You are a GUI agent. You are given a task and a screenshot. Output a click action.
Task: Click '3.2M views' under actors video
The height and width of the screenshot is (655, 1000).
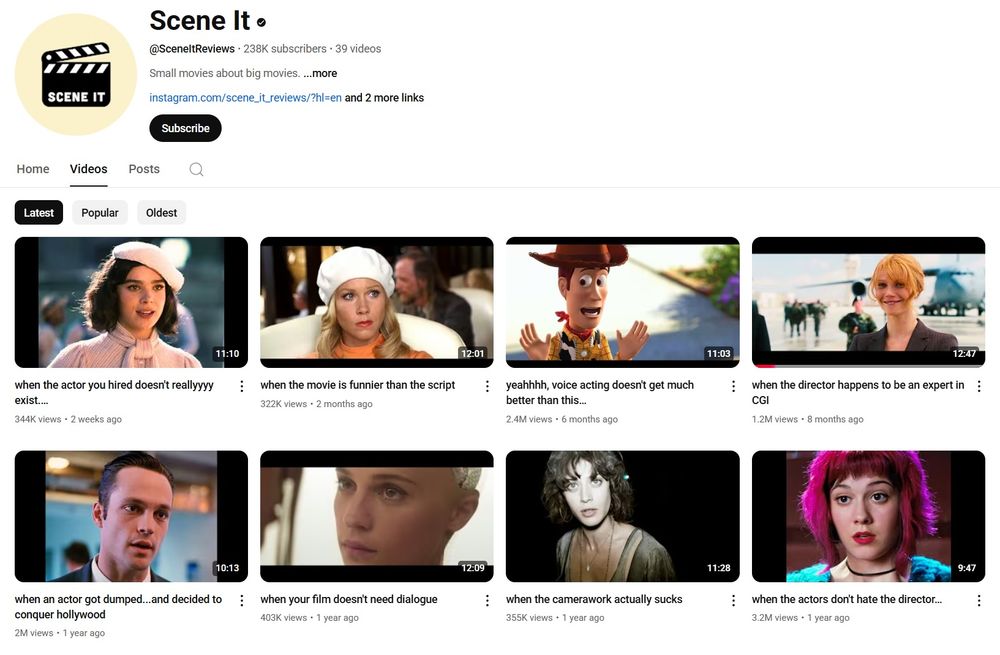click(x=775, y=618)
